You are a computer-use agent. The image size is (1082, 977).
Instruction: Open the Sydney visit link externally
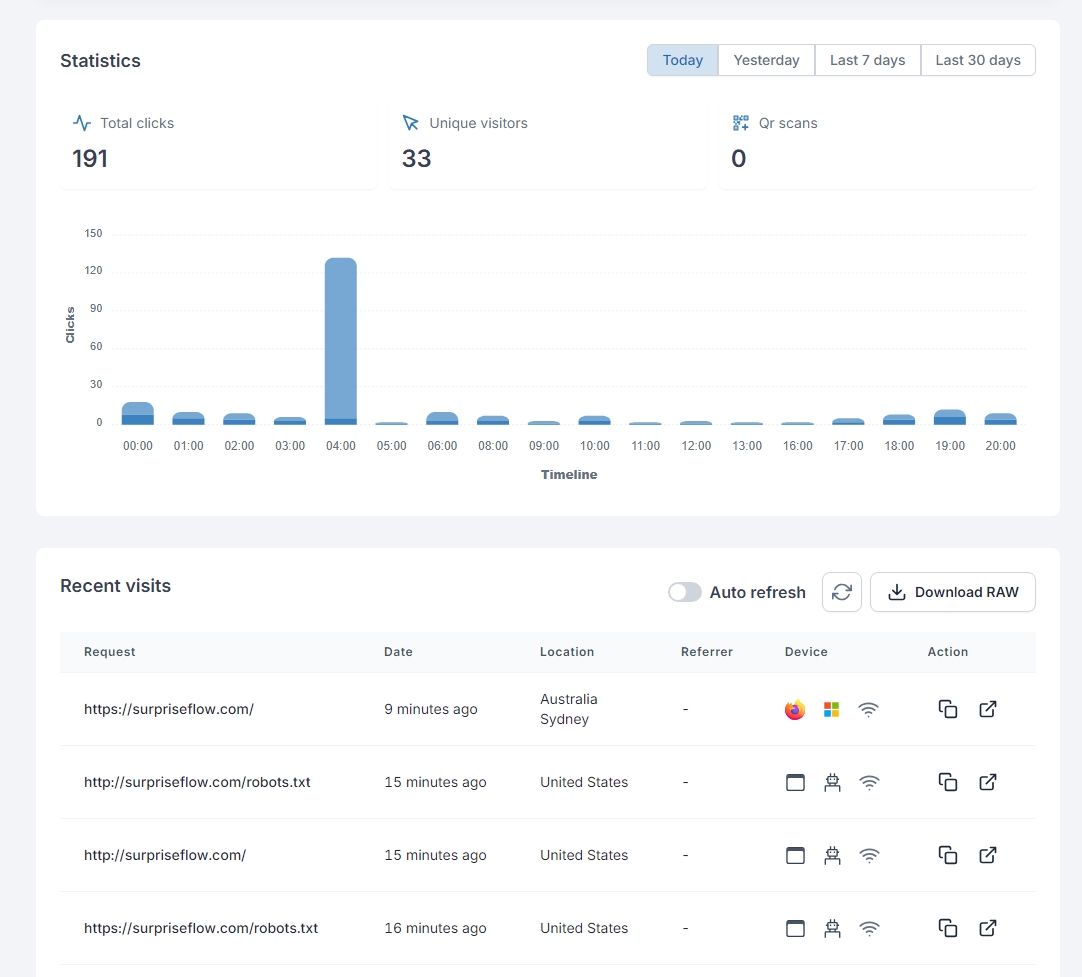987,709
